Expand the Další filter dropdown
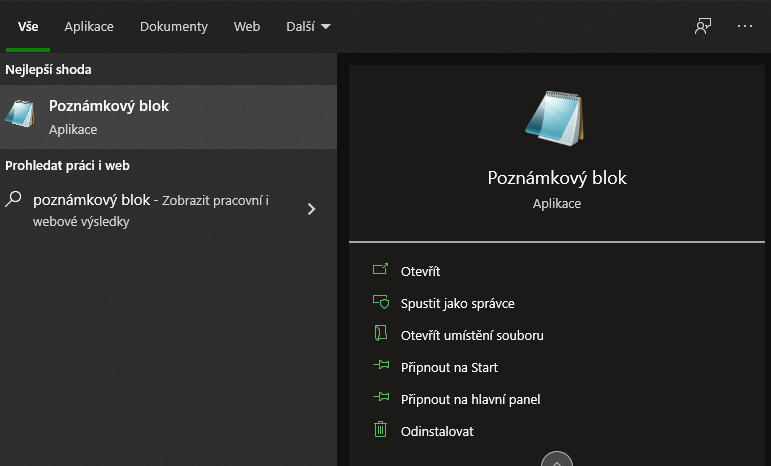The width and height of the screenshot is (771, 466). (308, 26)
